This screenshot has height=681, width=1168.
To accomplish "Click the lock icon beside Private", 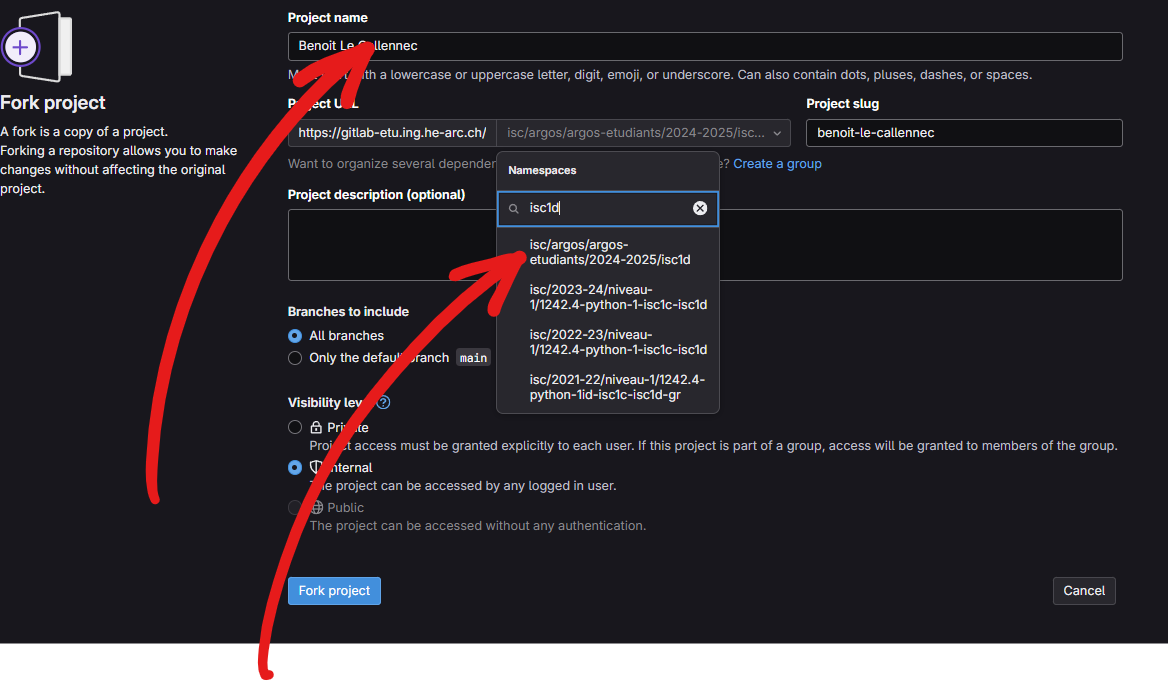I will point(316,428).
